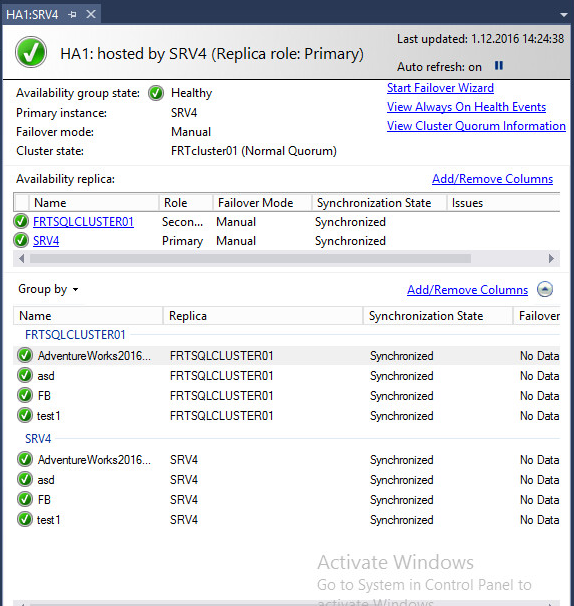Click the status icon for test1 under SRV4
574x606 pixels.
(25, 519)
